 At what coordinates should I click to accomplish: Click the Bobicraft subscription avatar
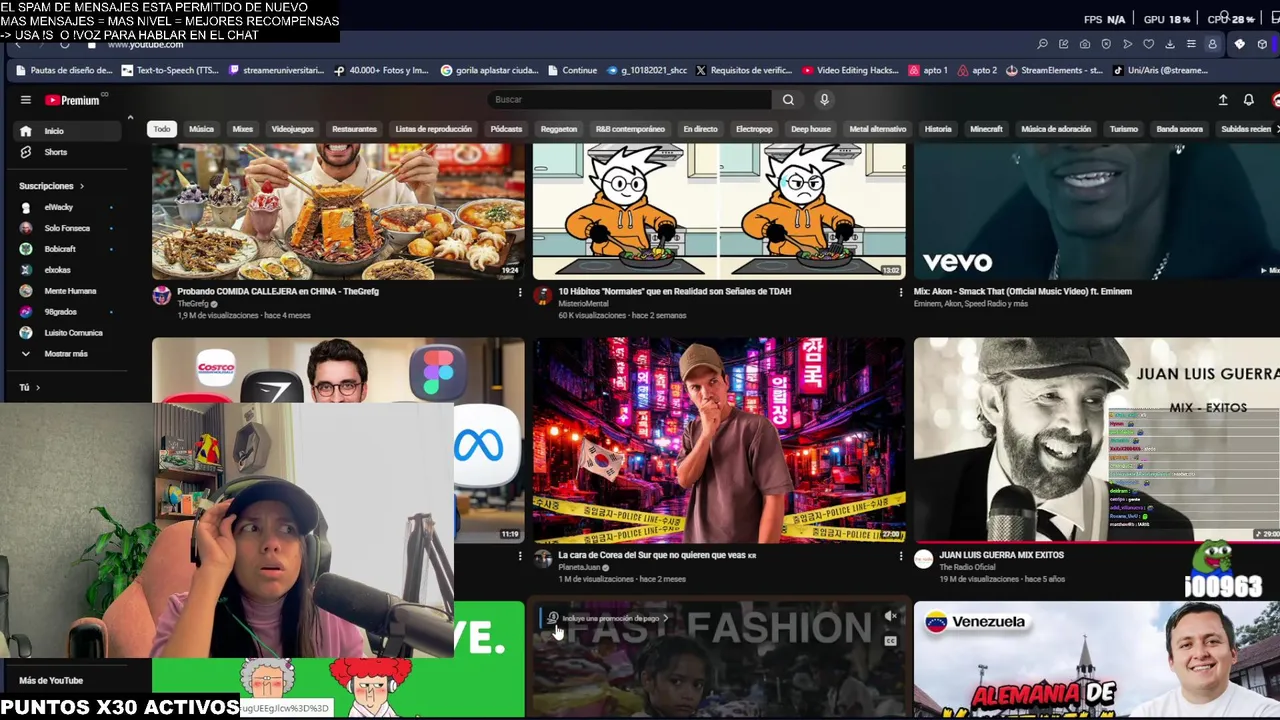point(26,249)
